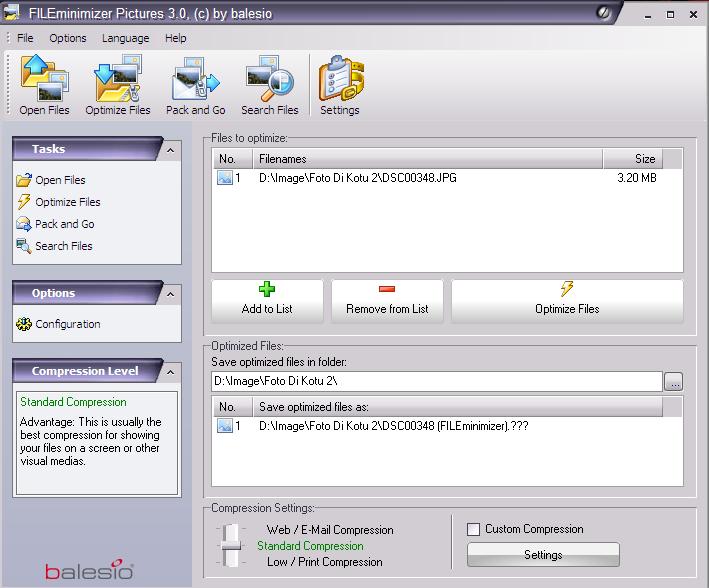Click the image icon beside DSC00348.JPG row
709x588 pixels.
(x=225, y=178)
